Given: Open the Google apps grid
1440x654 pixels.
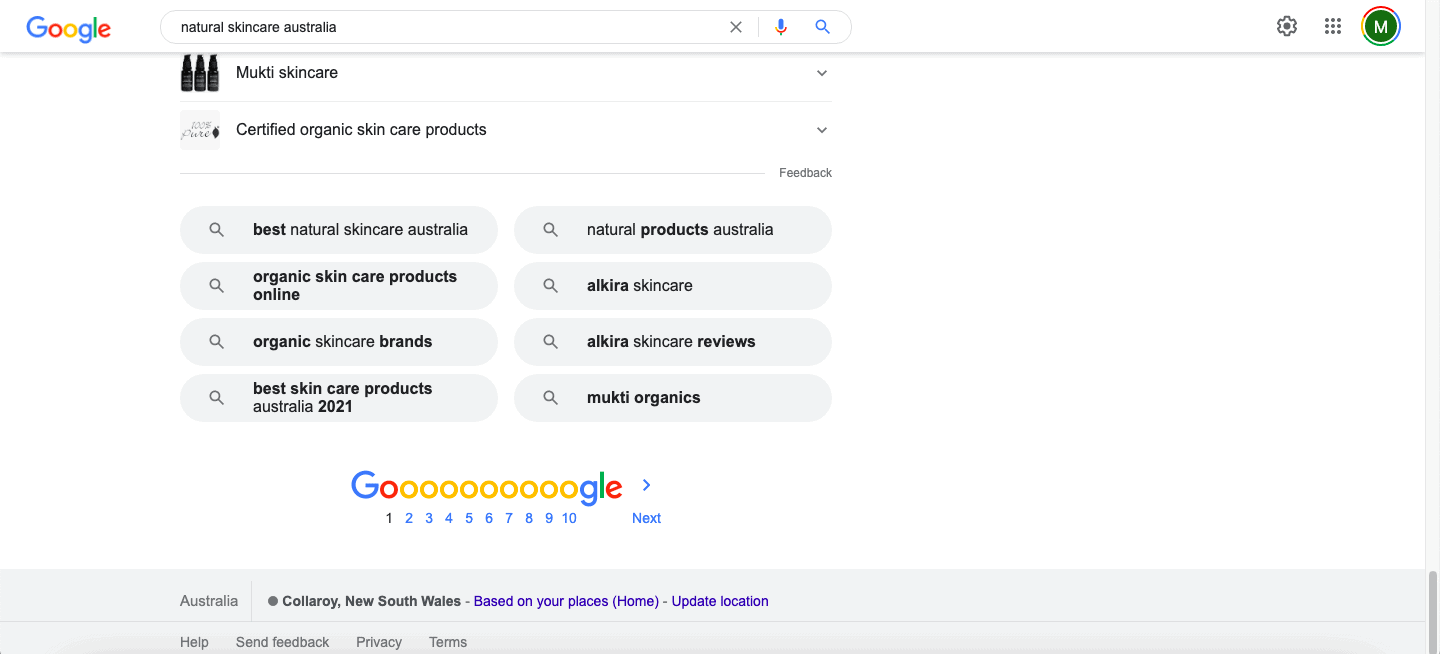Looking at the screenshot, I should pos(1333,27).
